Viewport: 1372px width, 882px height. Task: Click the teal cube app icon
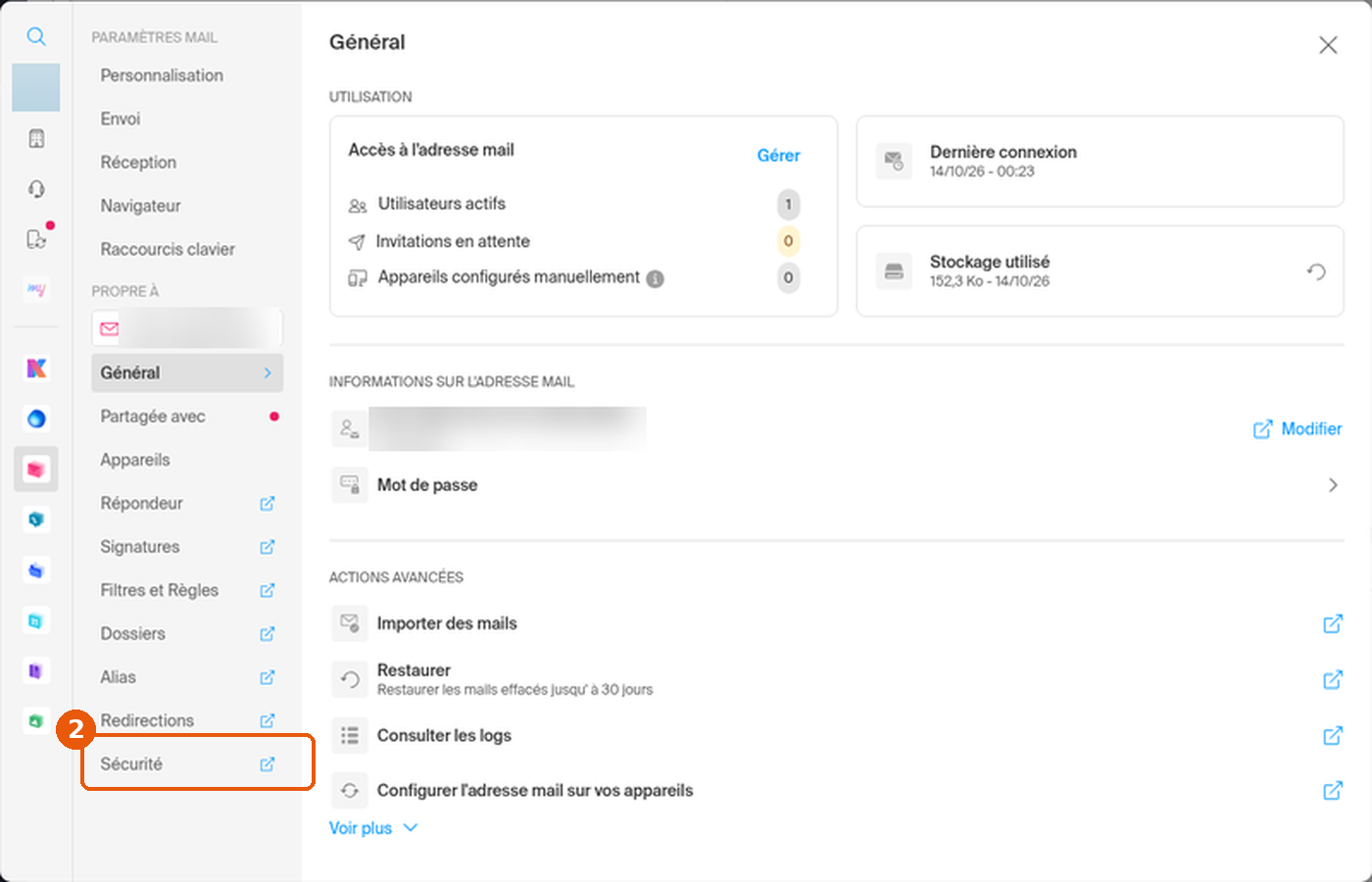[36, 519]
